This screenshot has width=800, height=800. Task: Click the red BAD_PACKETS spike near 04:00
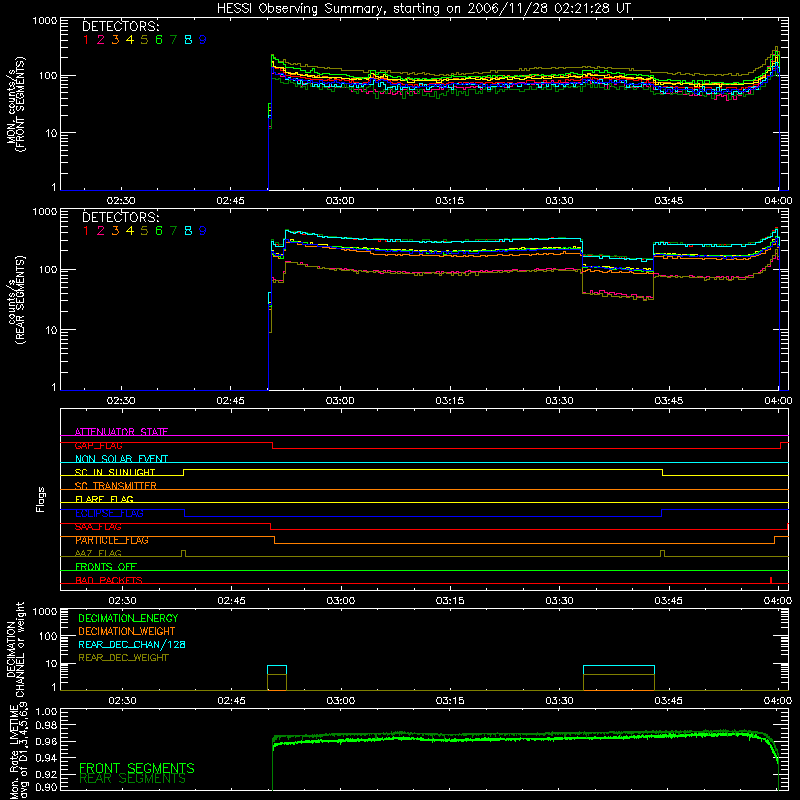point(771,580)
